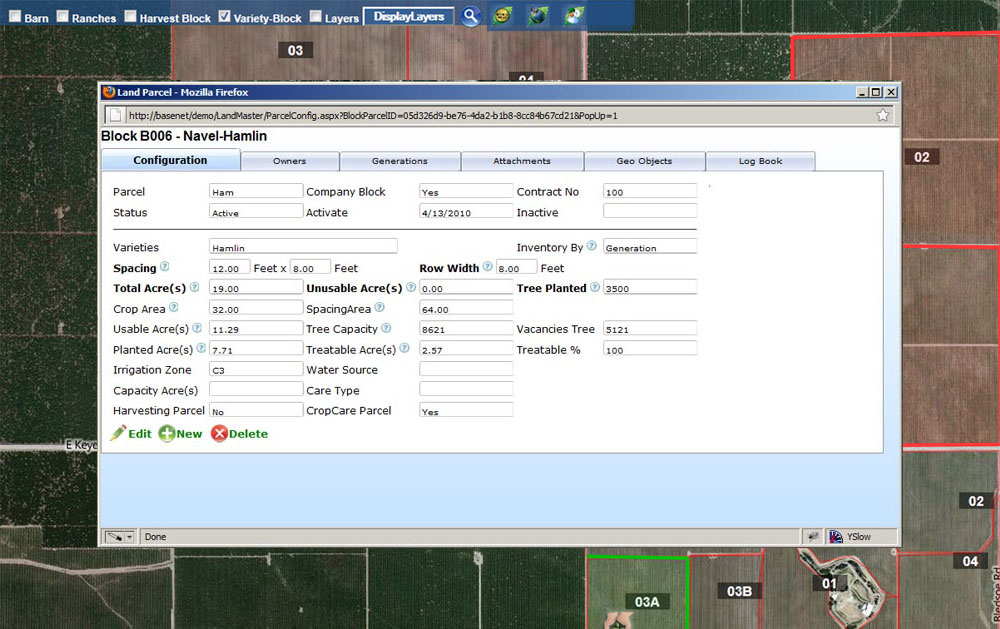Click the empty Inactive date field
This screenshot has height=629, width=1000.
pos(650,211)
